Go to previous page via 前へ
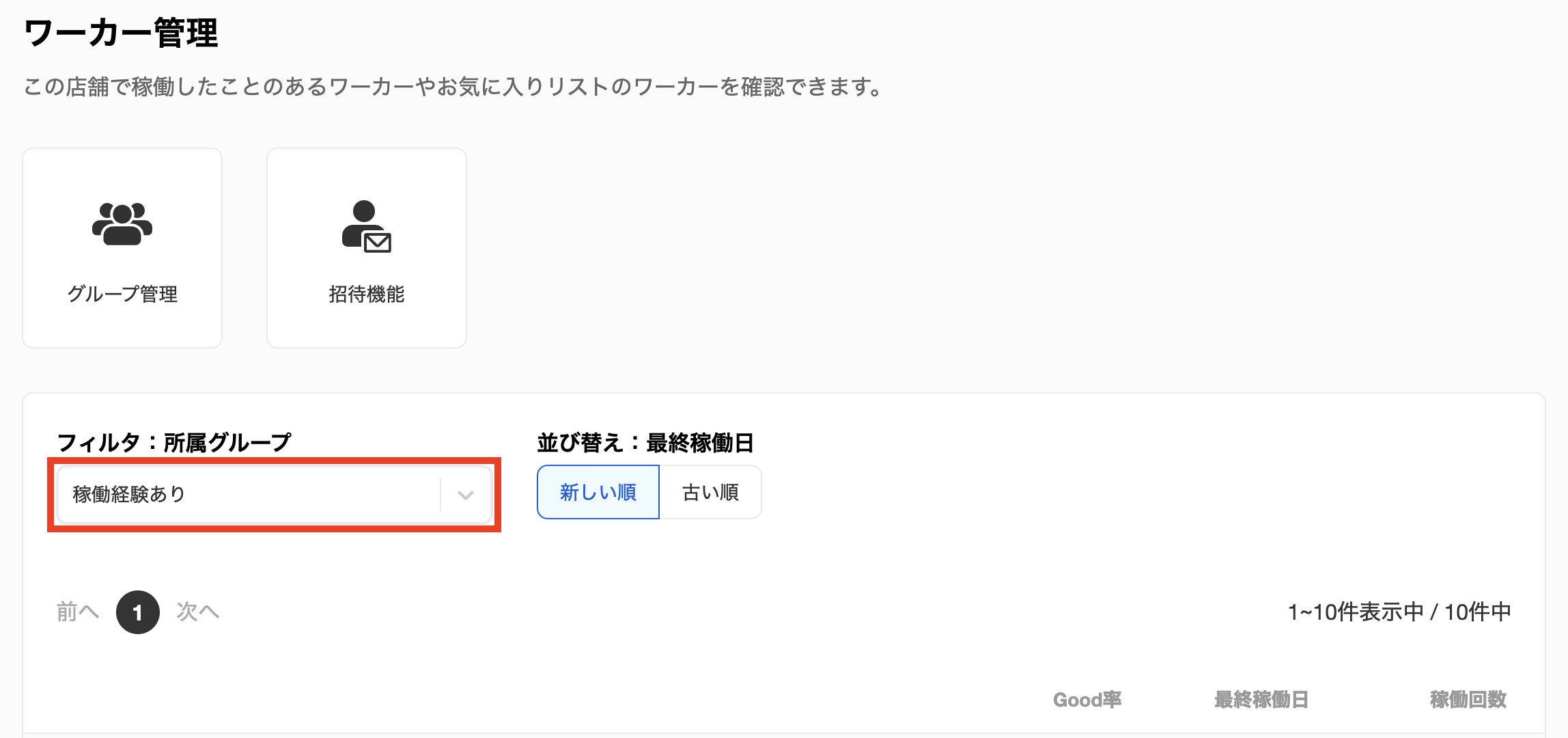Image resolution: width=1568 pixels, height=738 pixels. click(77, 612)
